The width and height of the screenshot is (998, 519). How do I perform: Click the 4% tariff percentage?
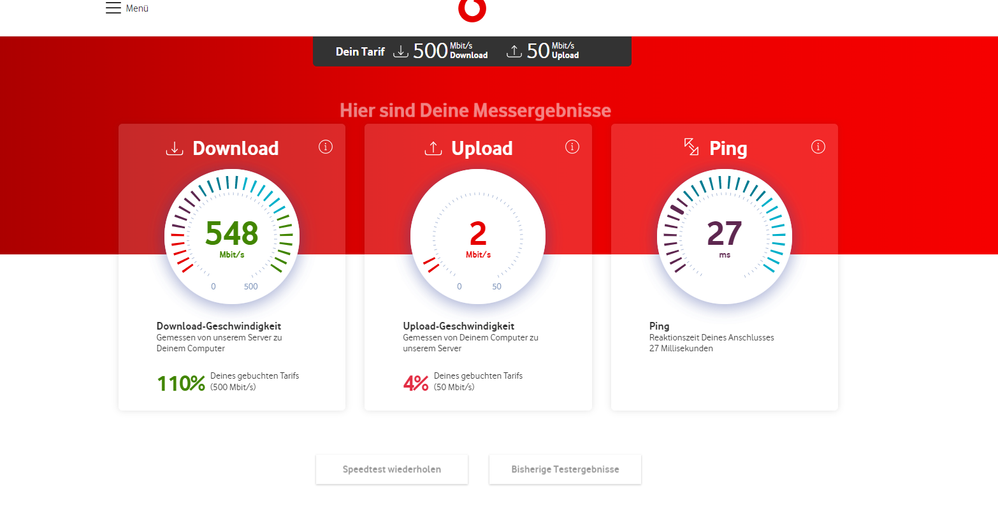[416, 383]
